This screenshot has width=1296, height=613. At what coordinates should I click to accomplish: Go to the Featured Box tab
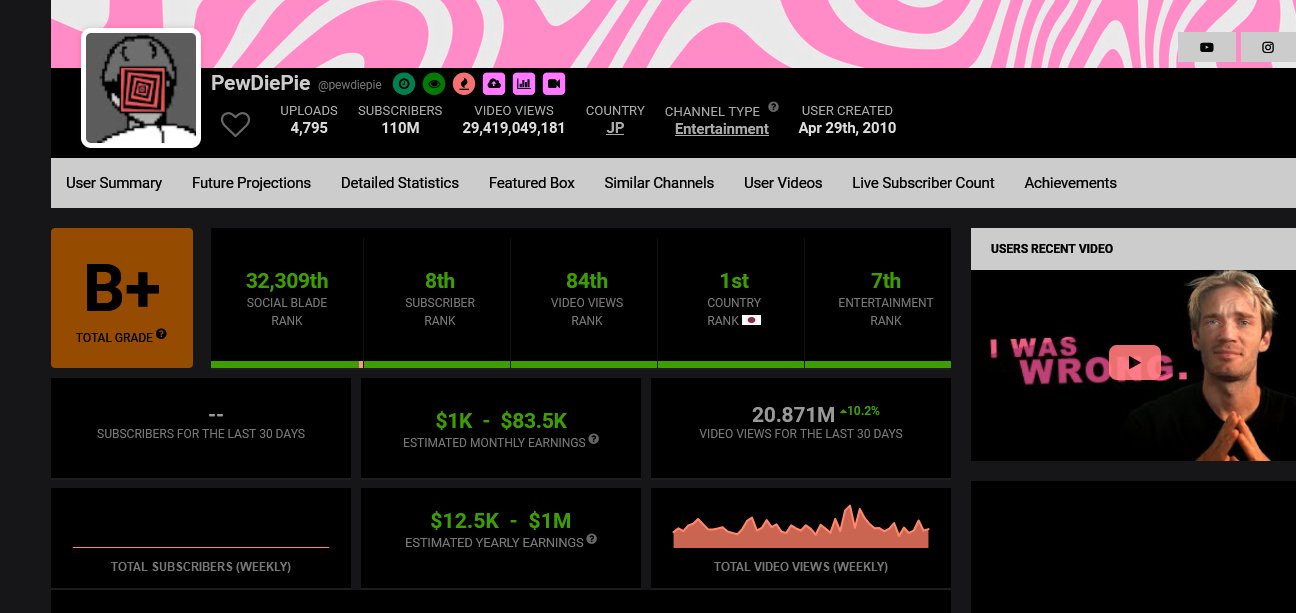(532, 183)
